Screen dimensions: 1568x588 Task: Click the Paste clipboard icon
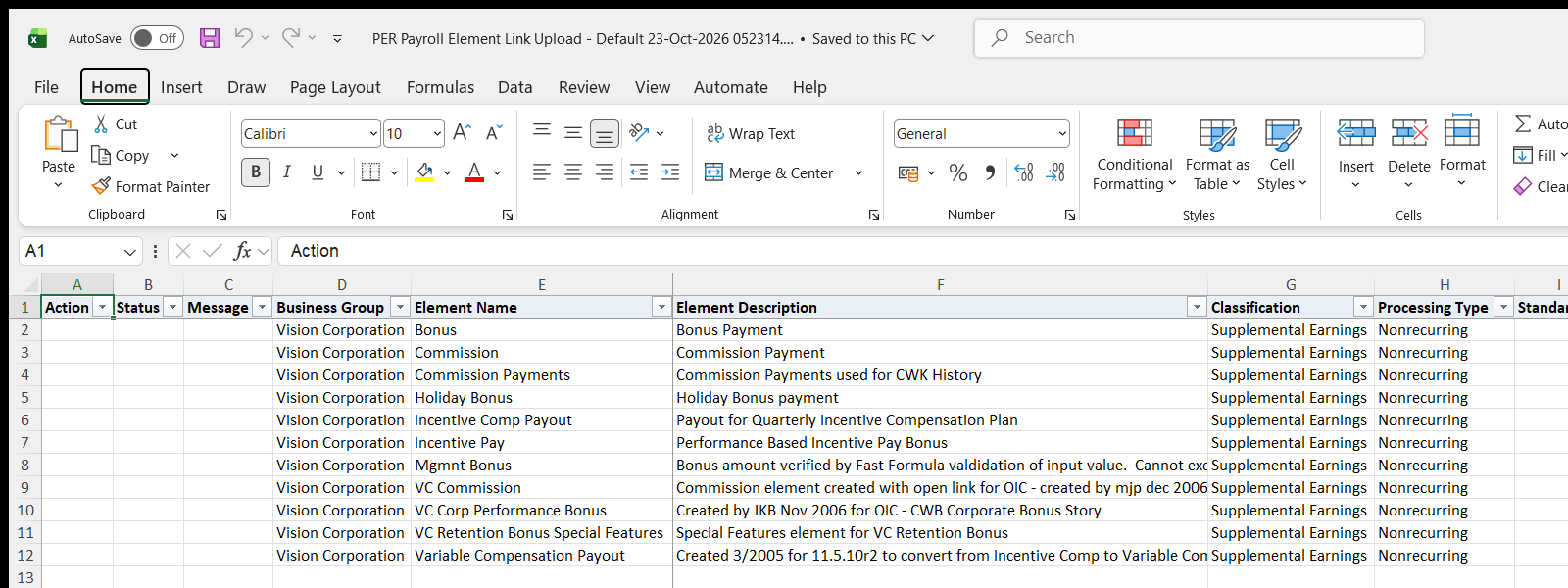pyautogui.click(x=59, y=135)
